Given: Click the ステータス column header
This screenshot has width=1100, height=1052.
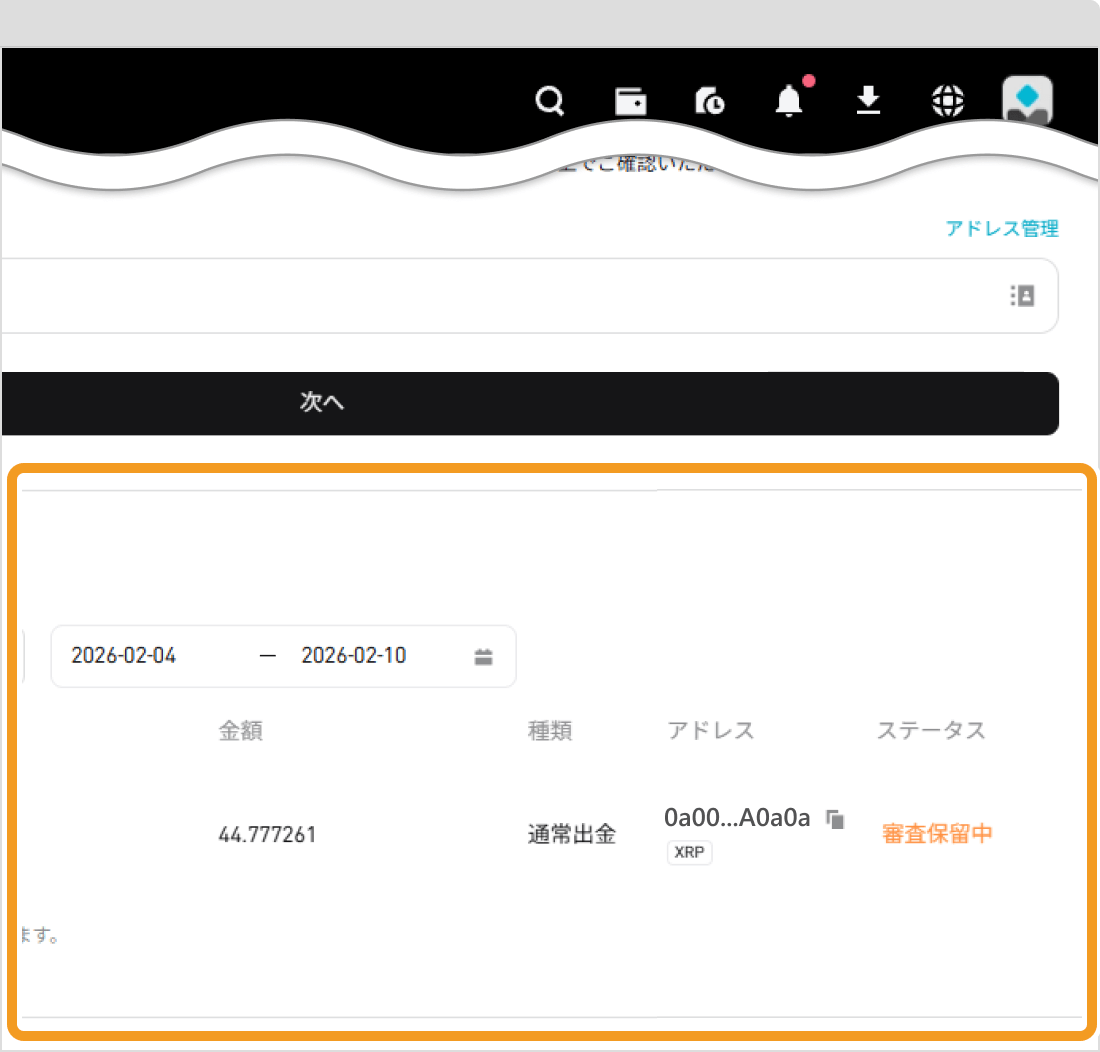Looking at the screenshot, I should [931, 731].
